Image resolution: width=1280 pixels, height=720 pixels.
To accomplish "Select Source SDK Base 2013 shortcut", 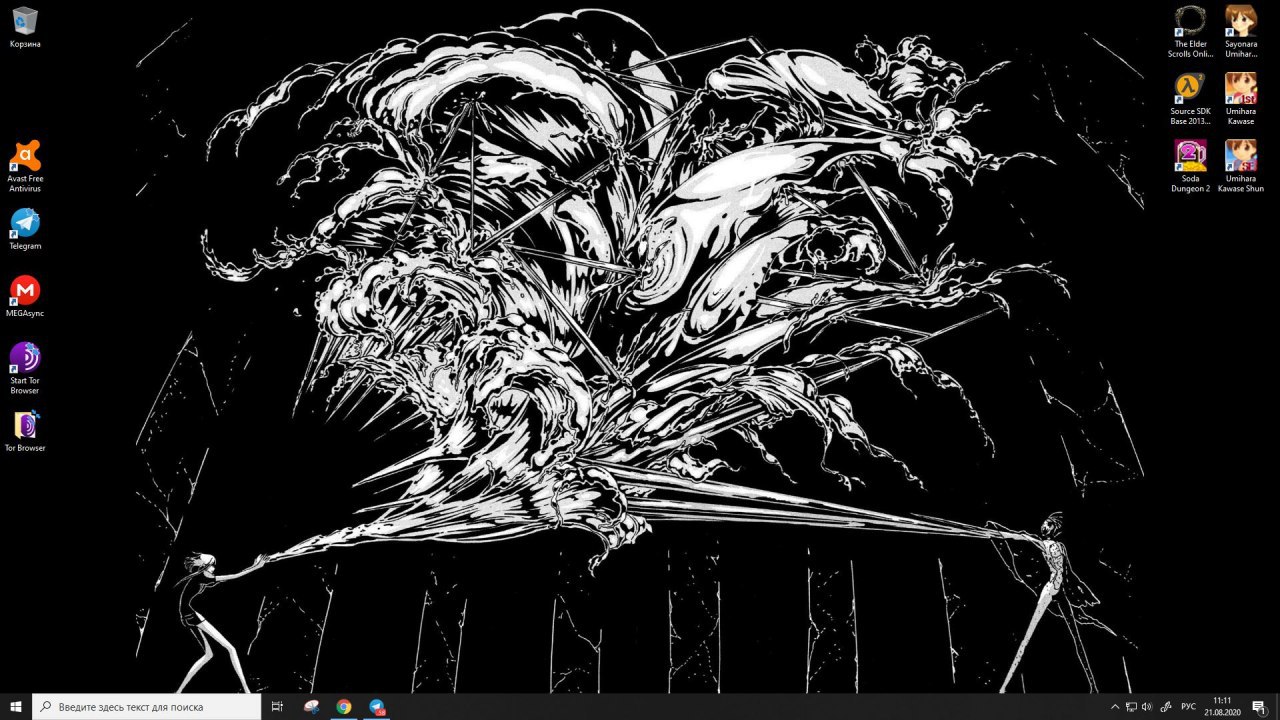I will point(1190,99).
